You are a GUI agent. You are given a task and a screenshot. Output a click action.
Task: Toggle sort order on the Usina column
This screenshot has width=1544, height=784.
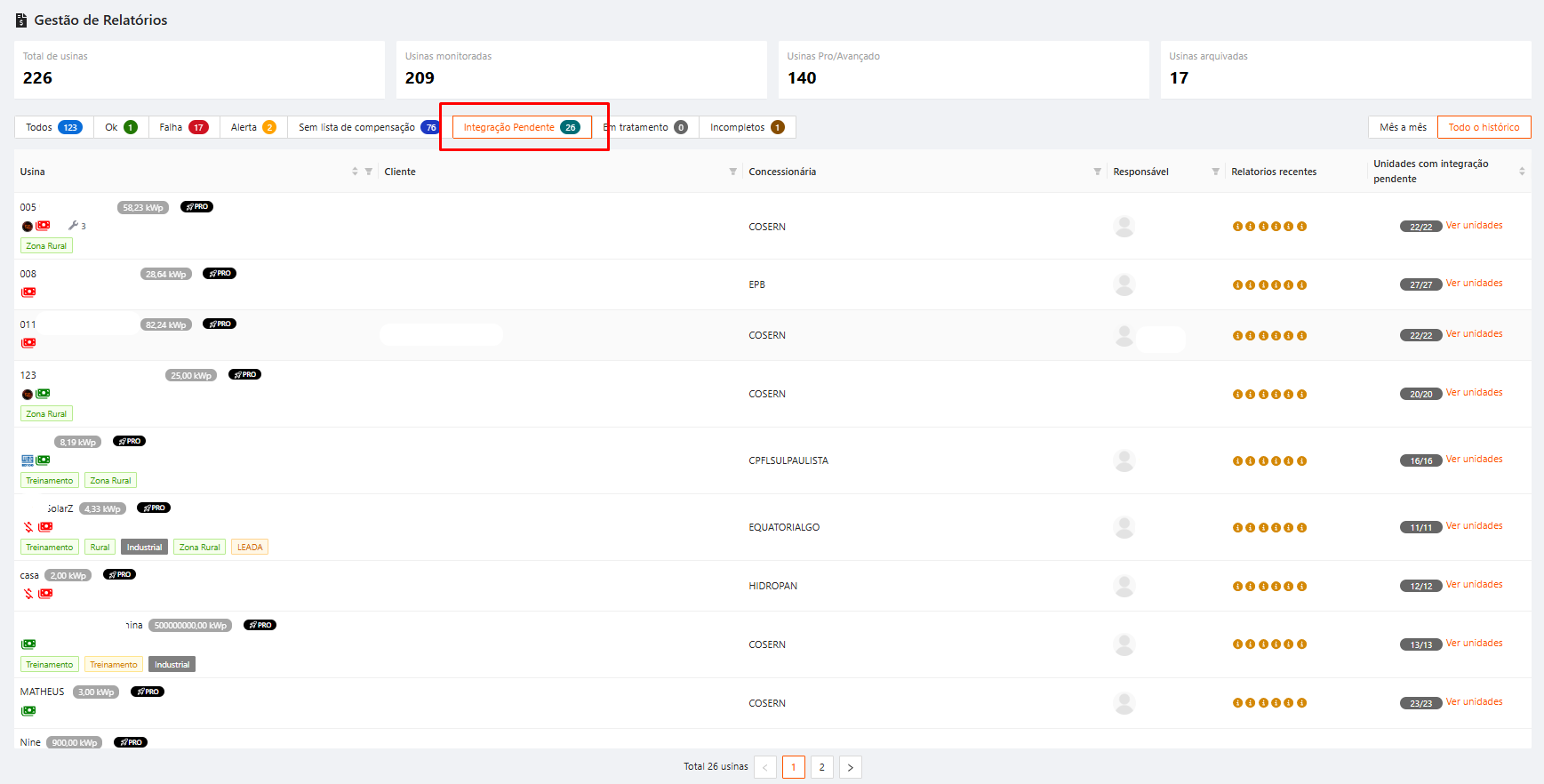(x=355, y=172)
